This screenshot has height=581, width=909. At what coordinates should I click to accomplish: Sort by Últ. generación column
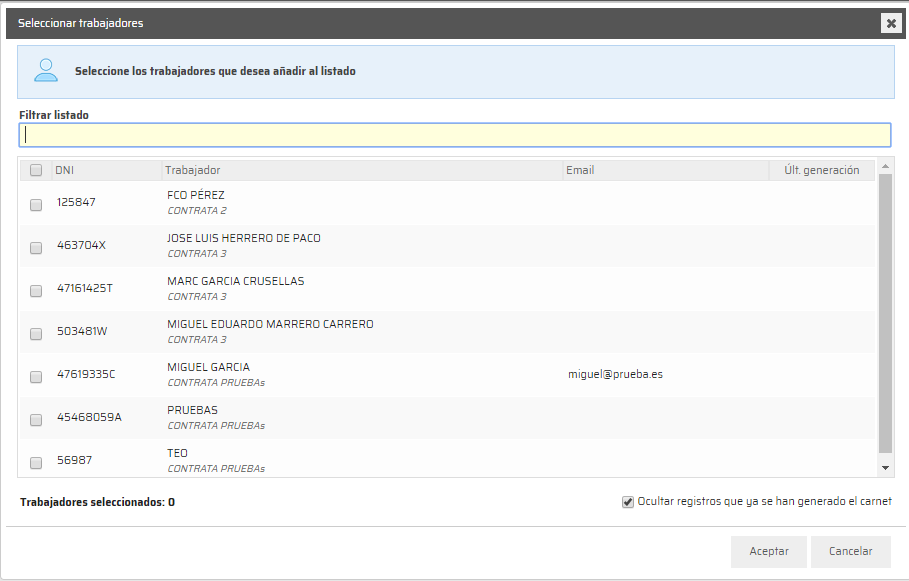coord(821,170)
